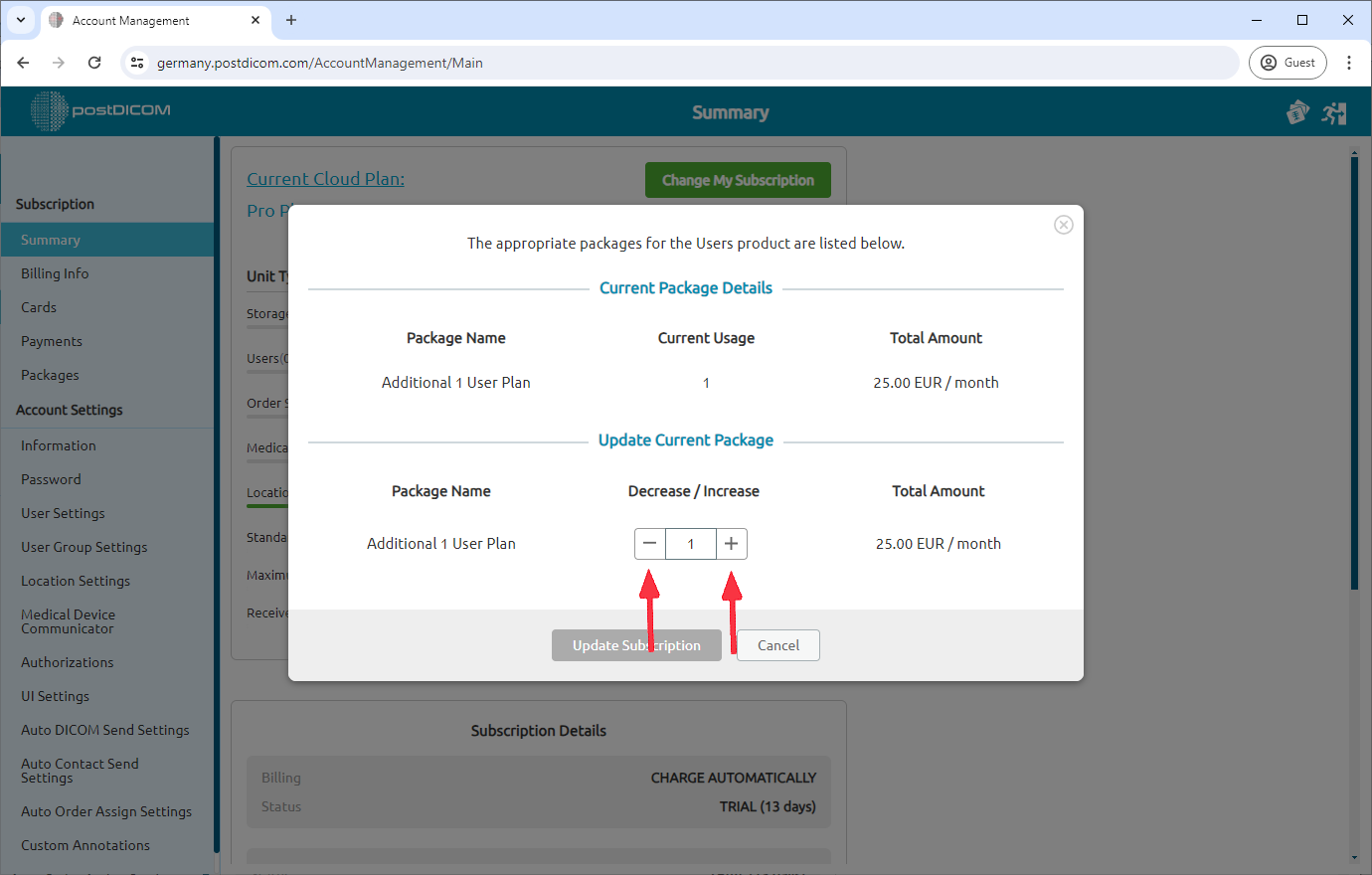Click the DICOM images icon in the header
The width and height of the screenshot is (1372, 875).
pos(1297,112)
